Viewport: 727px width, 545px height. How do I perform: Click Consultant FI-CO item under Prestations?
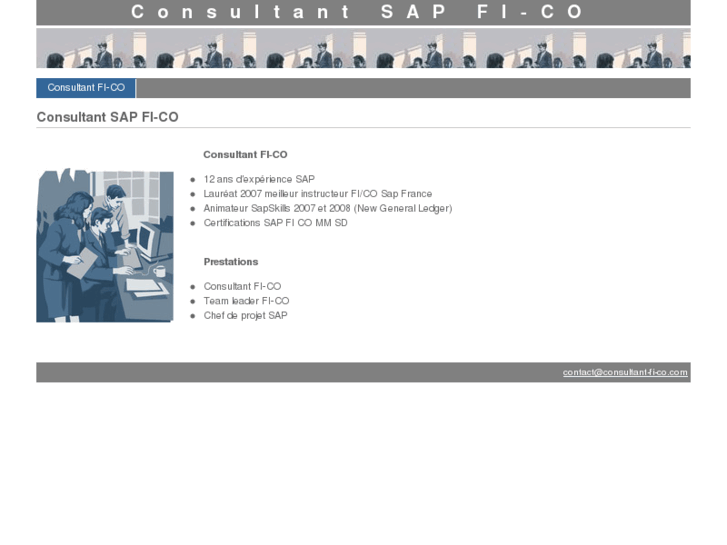coord(242,286)
